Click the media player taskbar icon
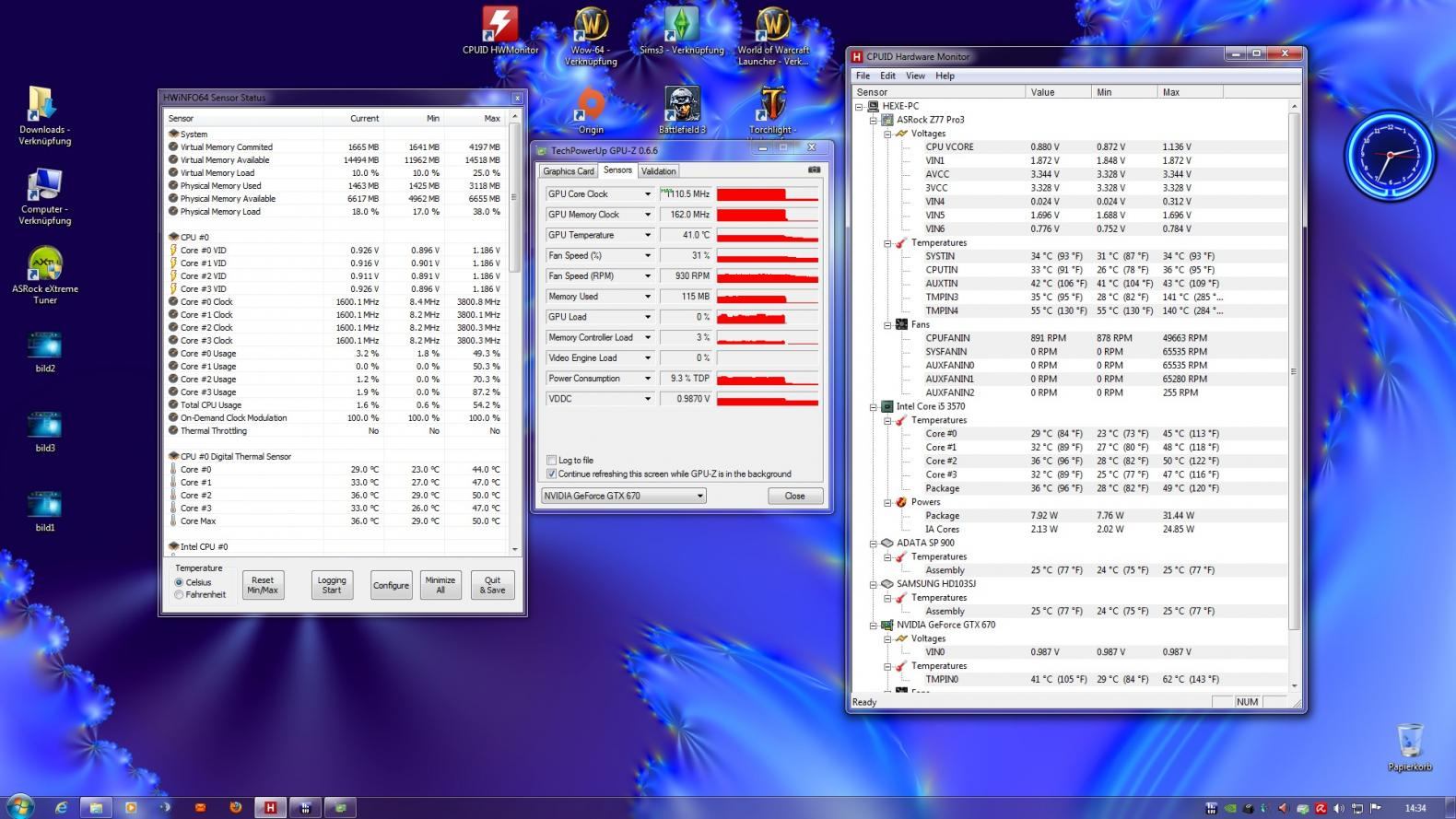Image resolution: width=1456 pixels, height=819 pixels. [131, 807]
